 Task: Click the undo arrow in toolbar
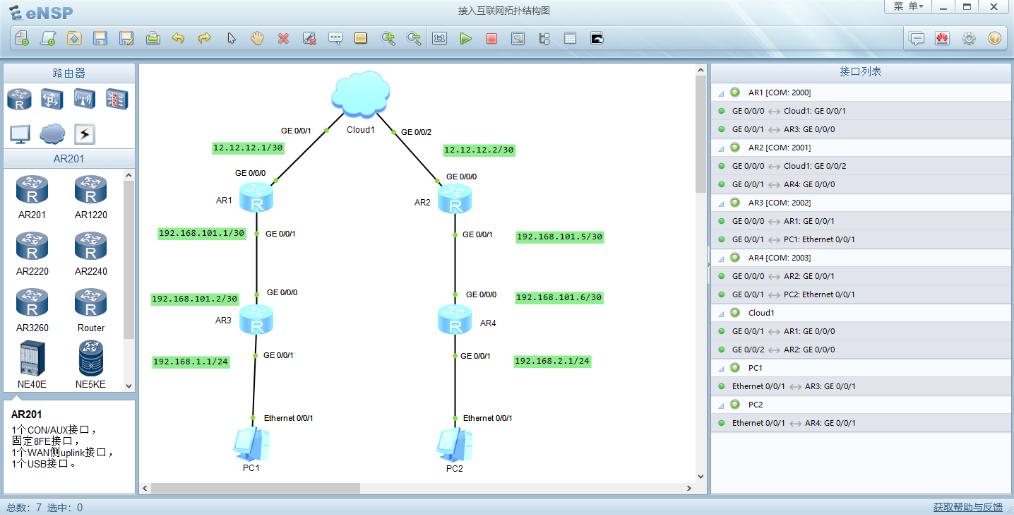click(178, 38)
